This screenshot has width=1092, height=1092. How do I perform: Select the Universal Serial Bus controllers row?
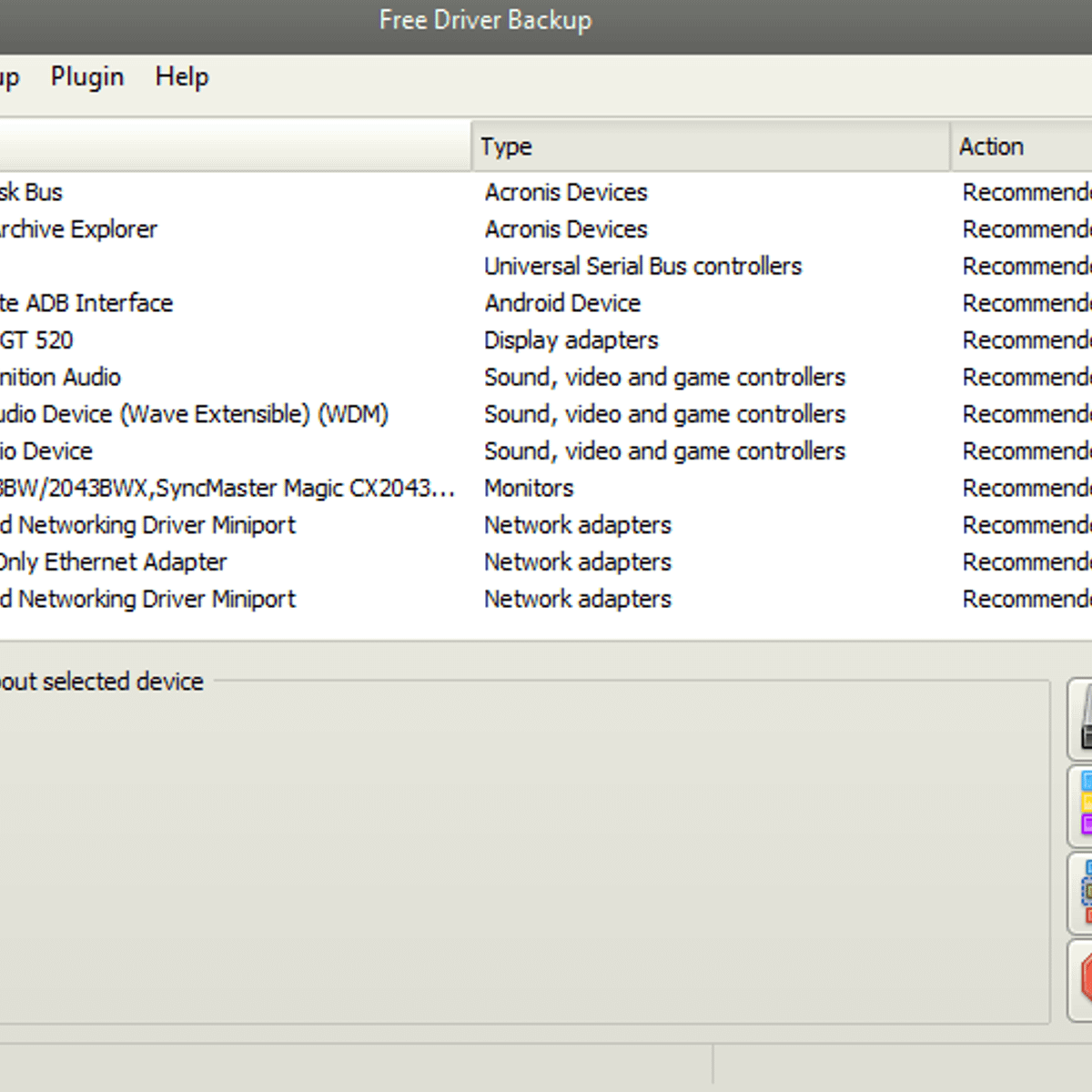[642, 267]
